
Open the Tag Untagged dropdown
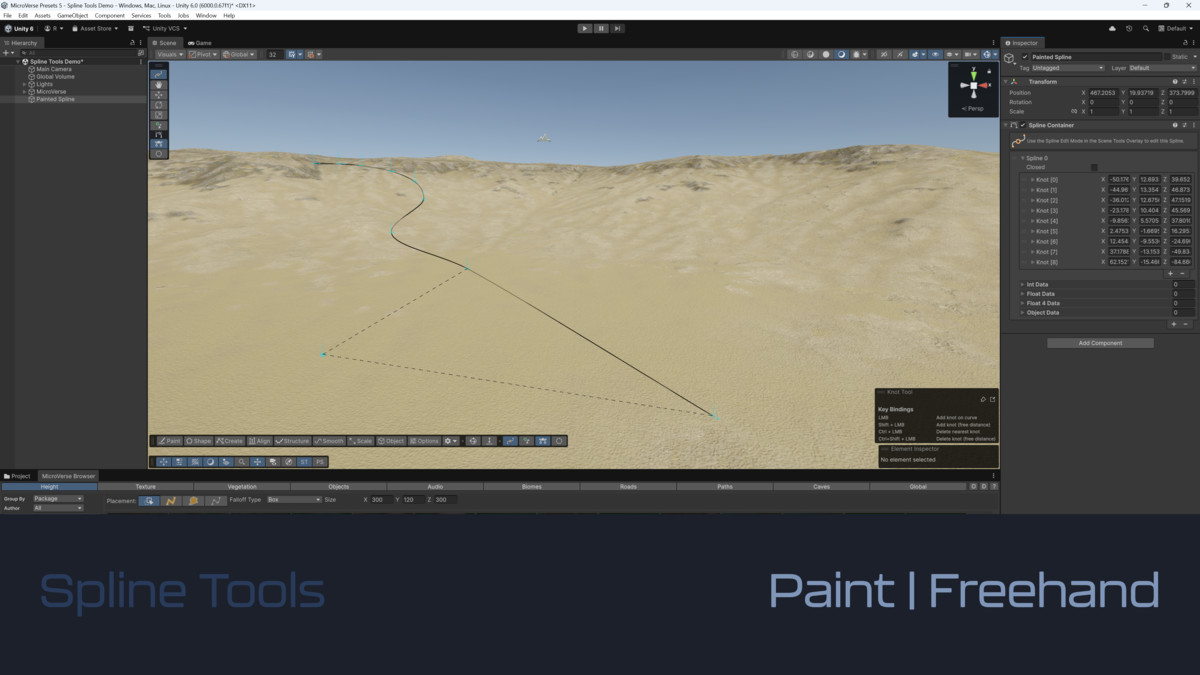(x=1068, y=68)
